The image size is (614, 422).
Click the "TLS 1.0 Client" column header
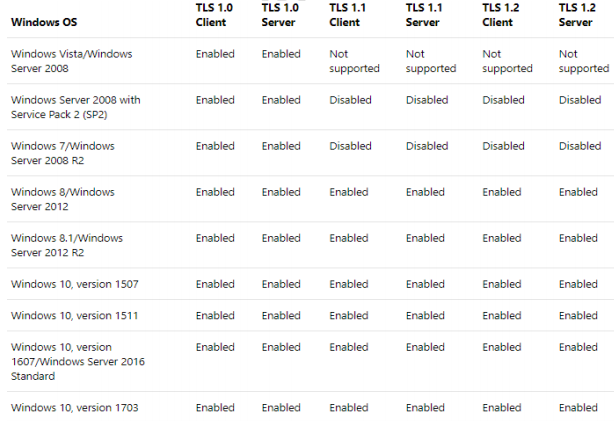pyautogui.click(x=215, y=14)
